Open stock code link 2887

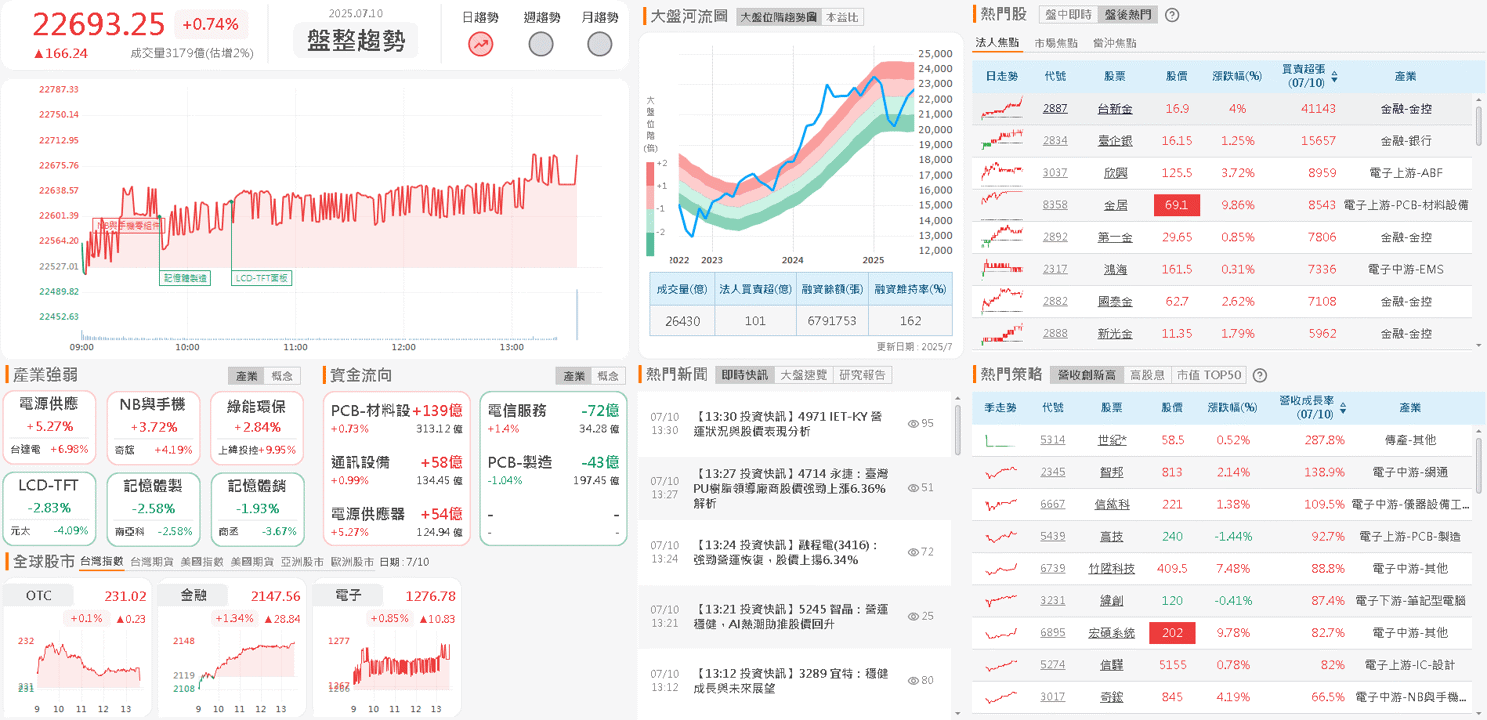click(1055, 108)
